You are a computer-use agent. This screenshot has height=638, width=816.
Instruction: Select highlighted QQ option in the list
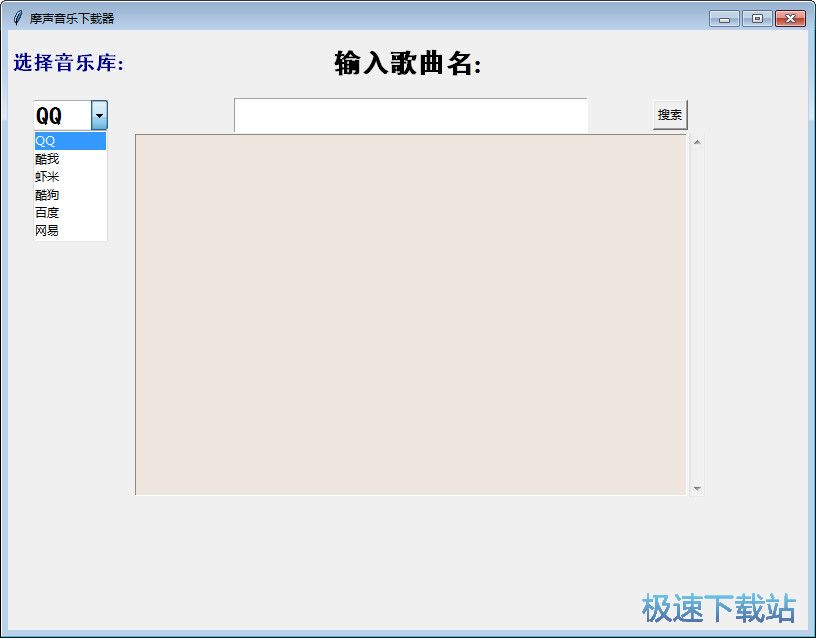coord(69,141)
